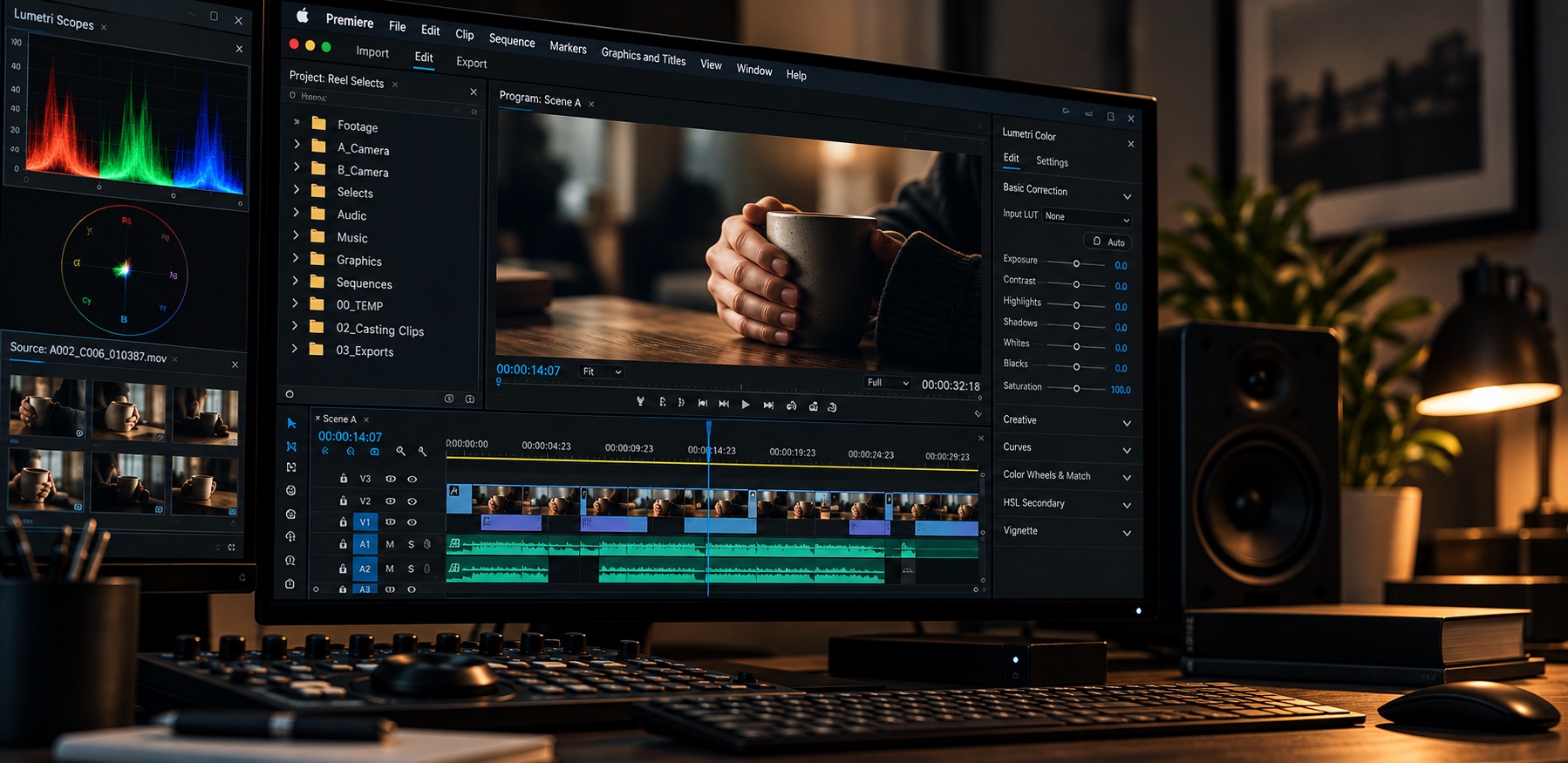
Task: Click the Auto button in Basic Correction
Action: (1108, 242)
